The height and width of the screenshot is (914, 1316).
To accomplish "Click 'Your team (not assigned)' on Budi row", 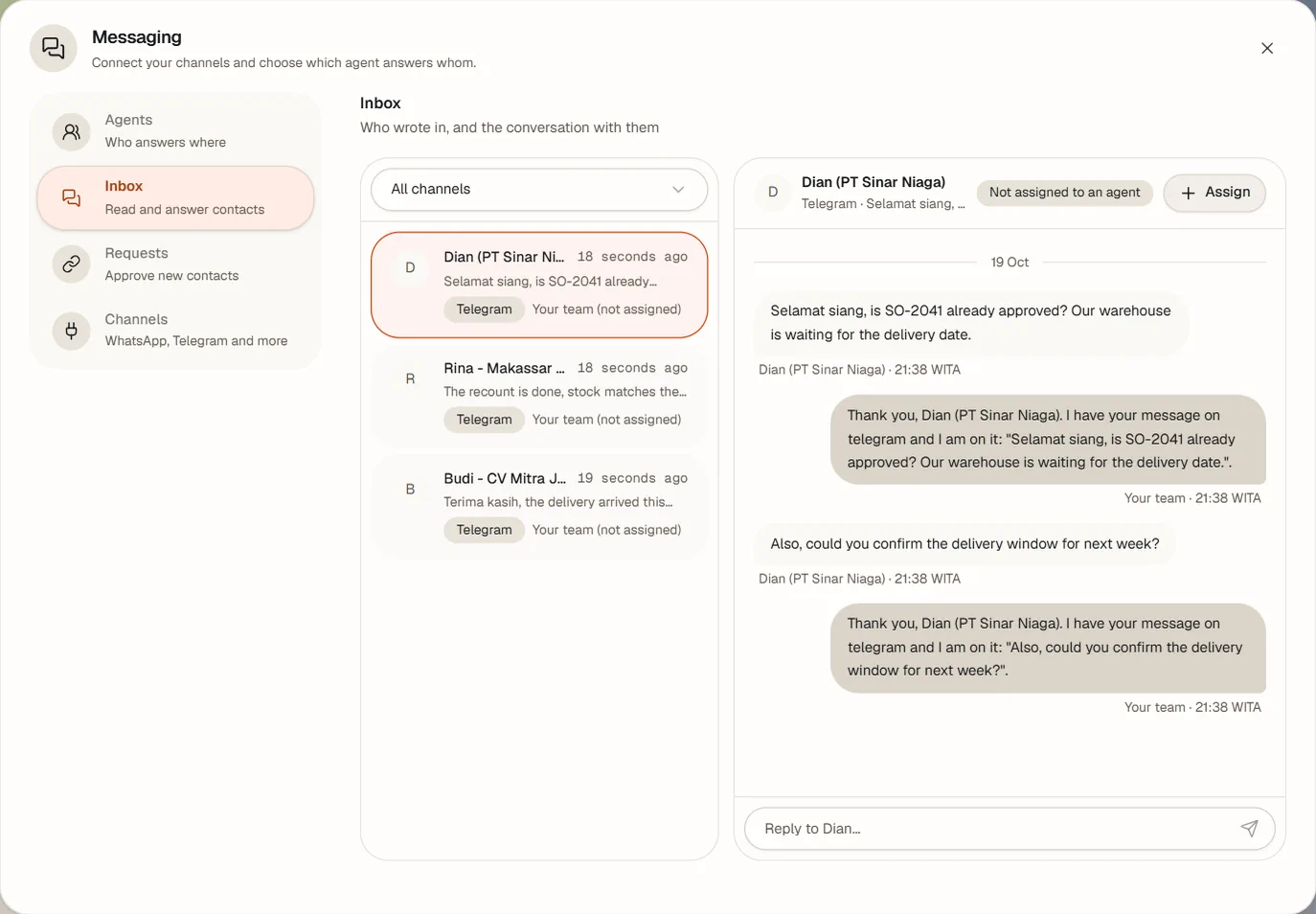I will tap(606, 530).
